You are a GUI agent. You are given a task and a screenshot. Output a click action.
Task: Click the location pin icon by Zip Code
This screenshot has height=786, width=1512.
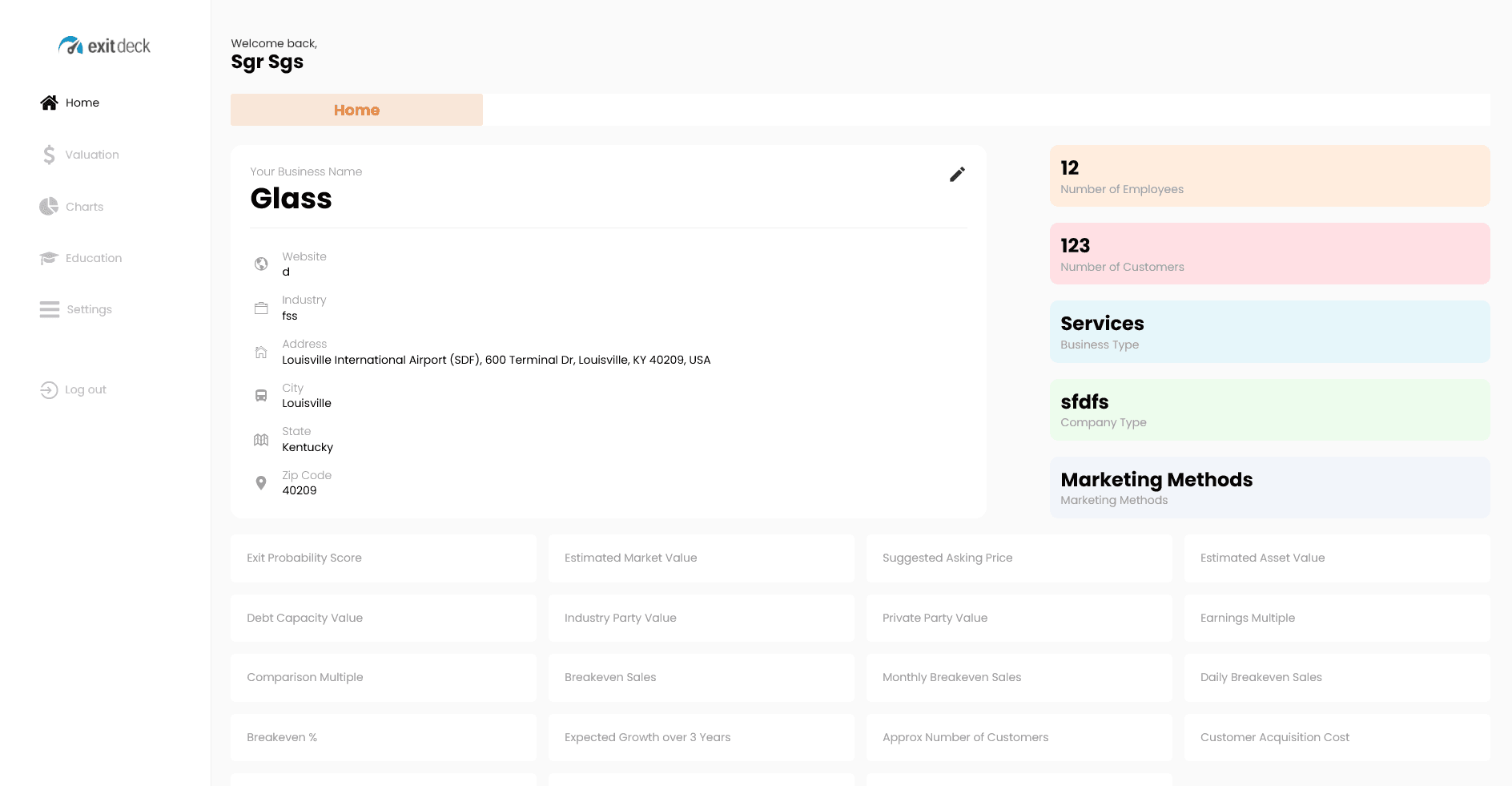(x=261, y=483)
